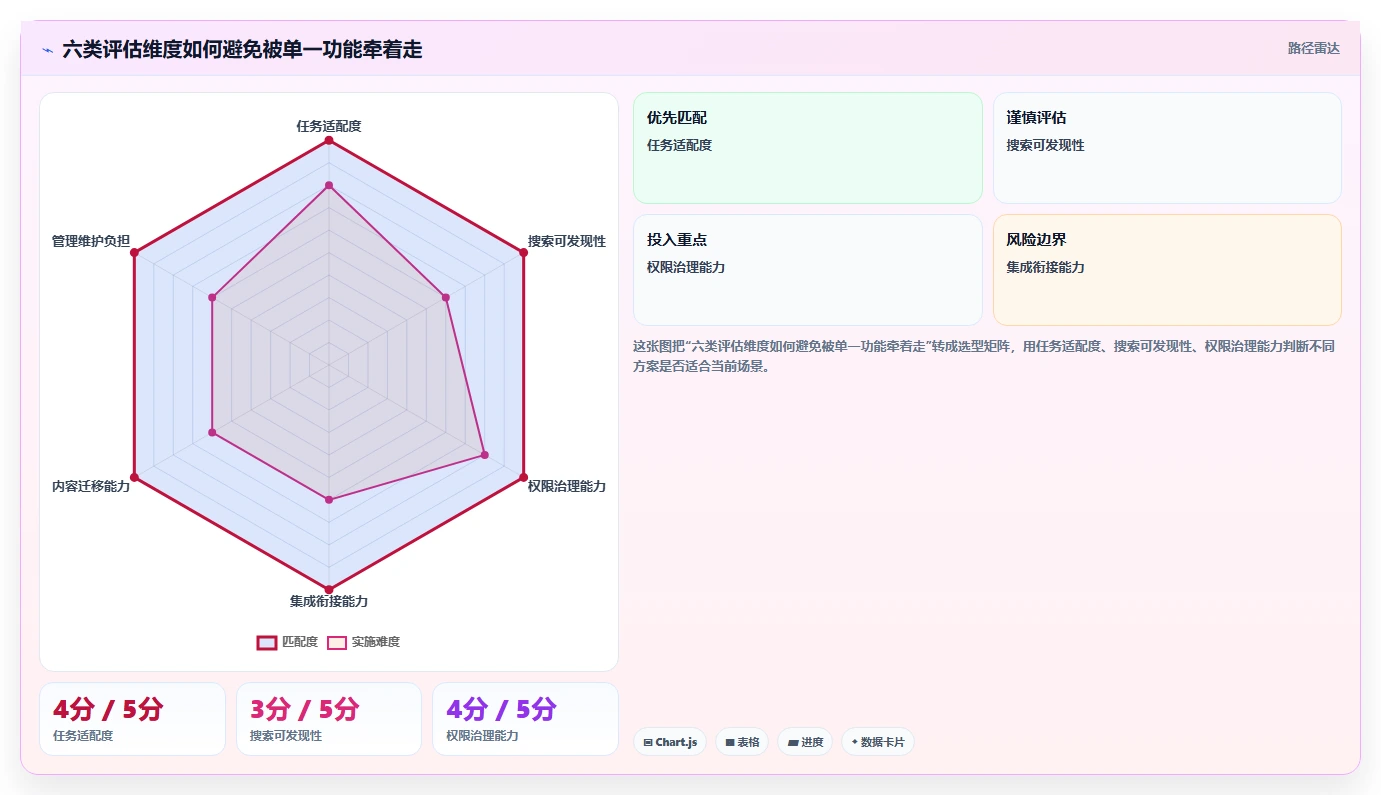Viewport: 1381px width, 795px height.
Task: Select the 3分 / 5分 搜索可发现性 score card
Action: (329, 719)
